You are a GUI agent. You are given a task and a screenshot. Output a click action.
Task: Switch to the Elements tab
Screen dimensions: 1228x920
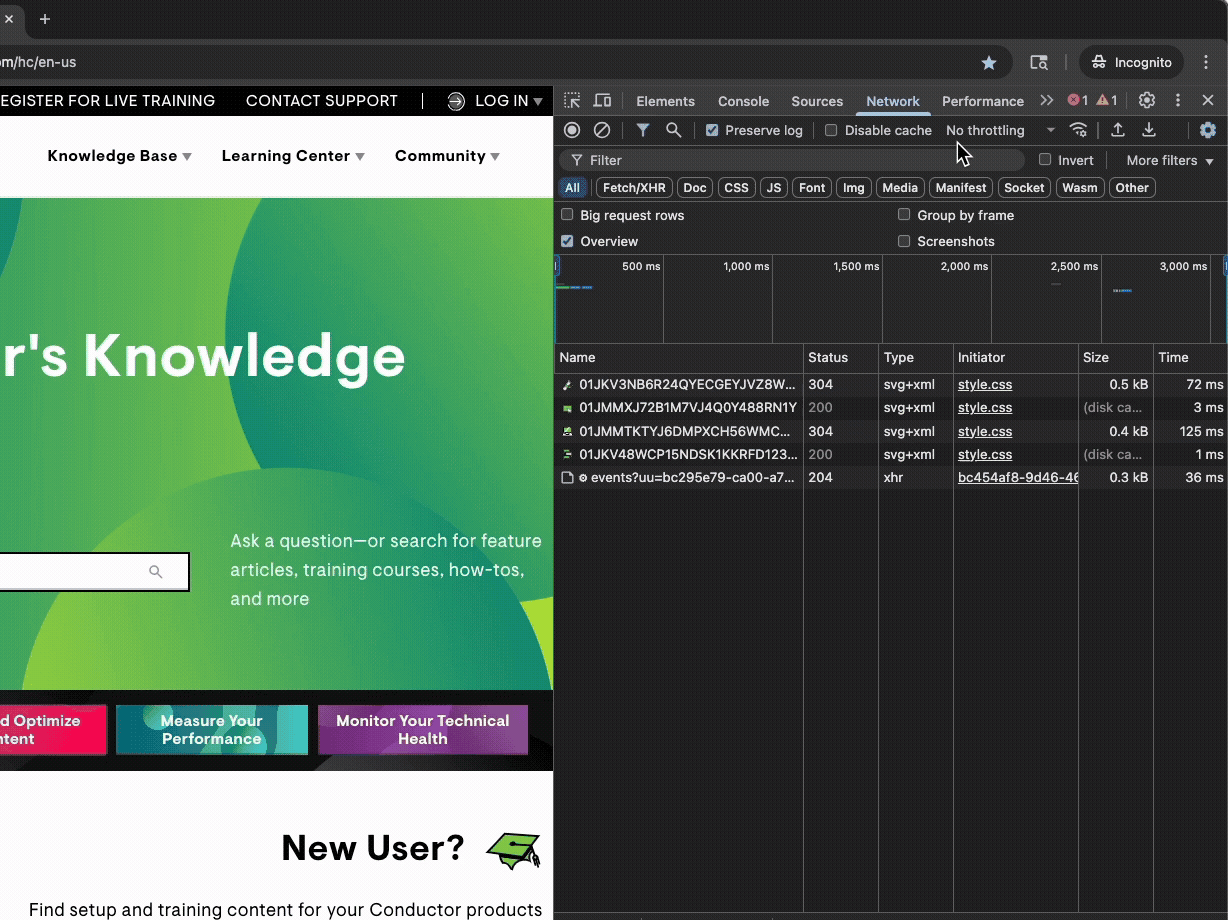click(665, 101)
